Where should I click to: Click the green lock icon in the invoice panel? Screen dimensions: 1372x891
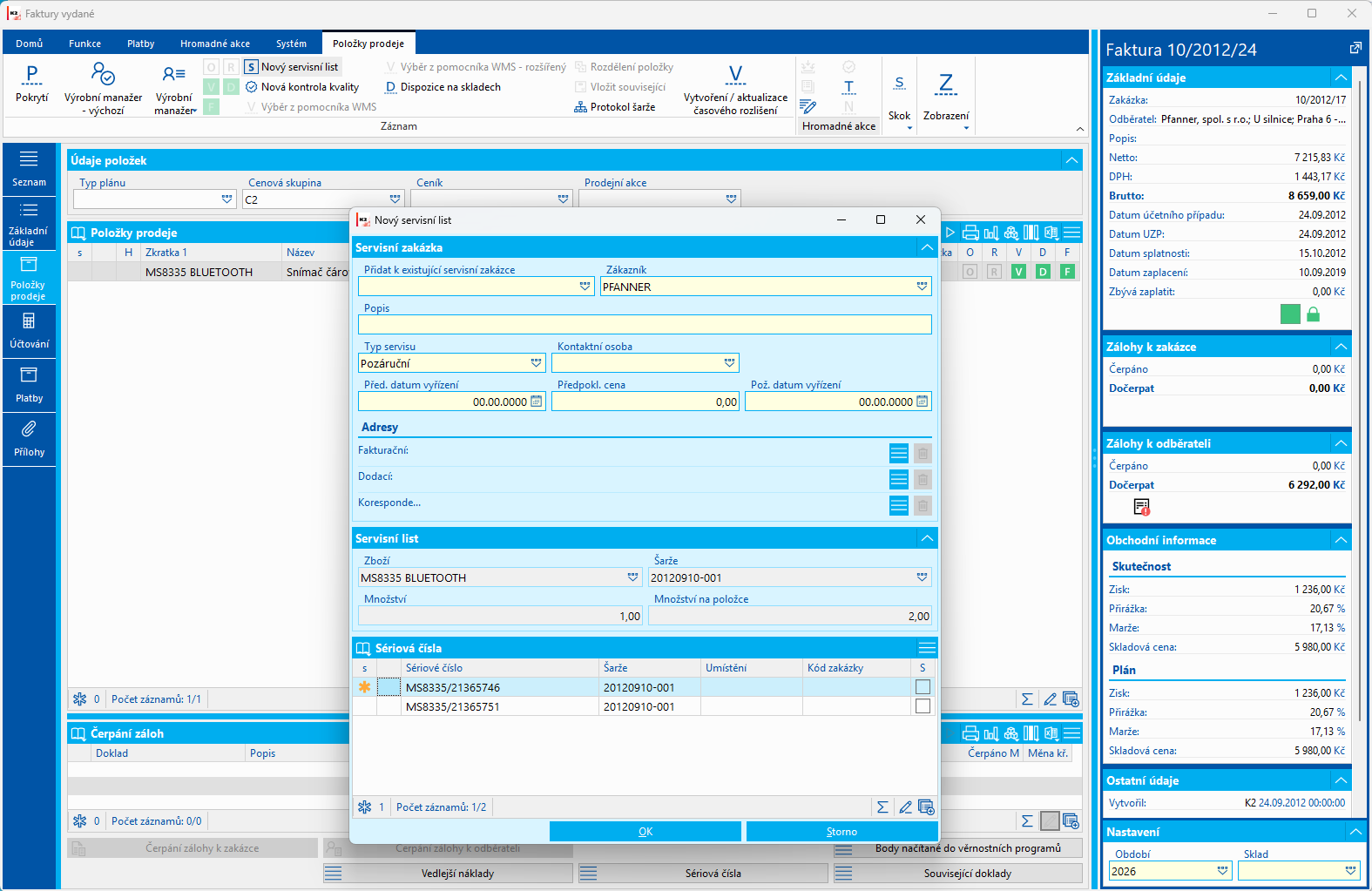[1313, 314]
